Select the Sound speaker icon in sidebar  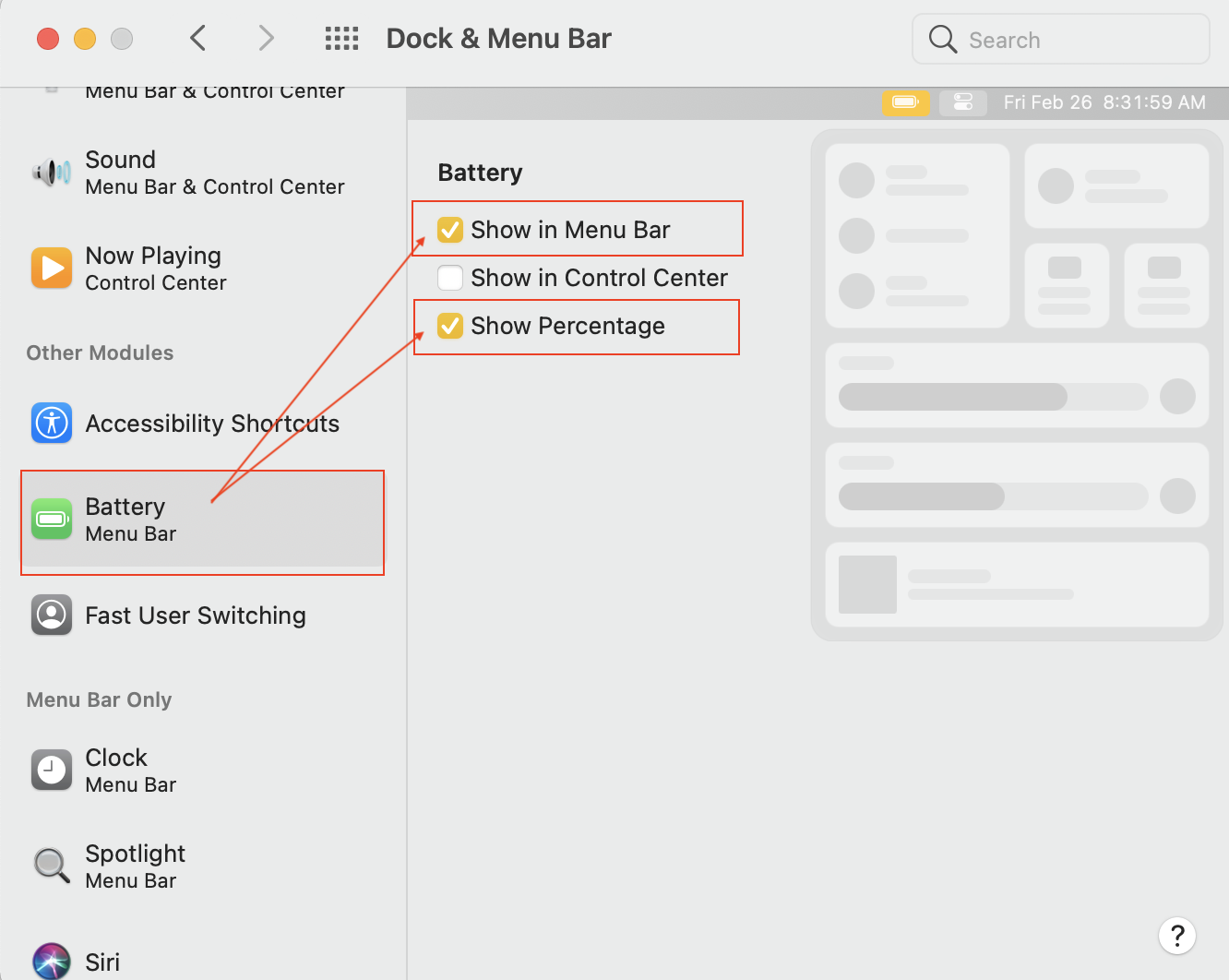[x=52, y=173]
